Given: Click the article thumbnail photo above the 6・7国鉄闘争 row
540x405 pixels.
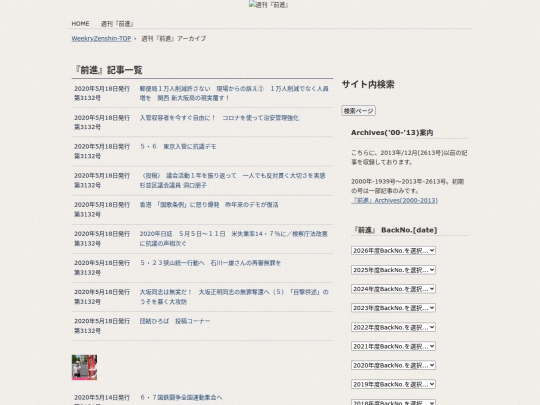Looking at the screenshot, I should pos(84,367).
